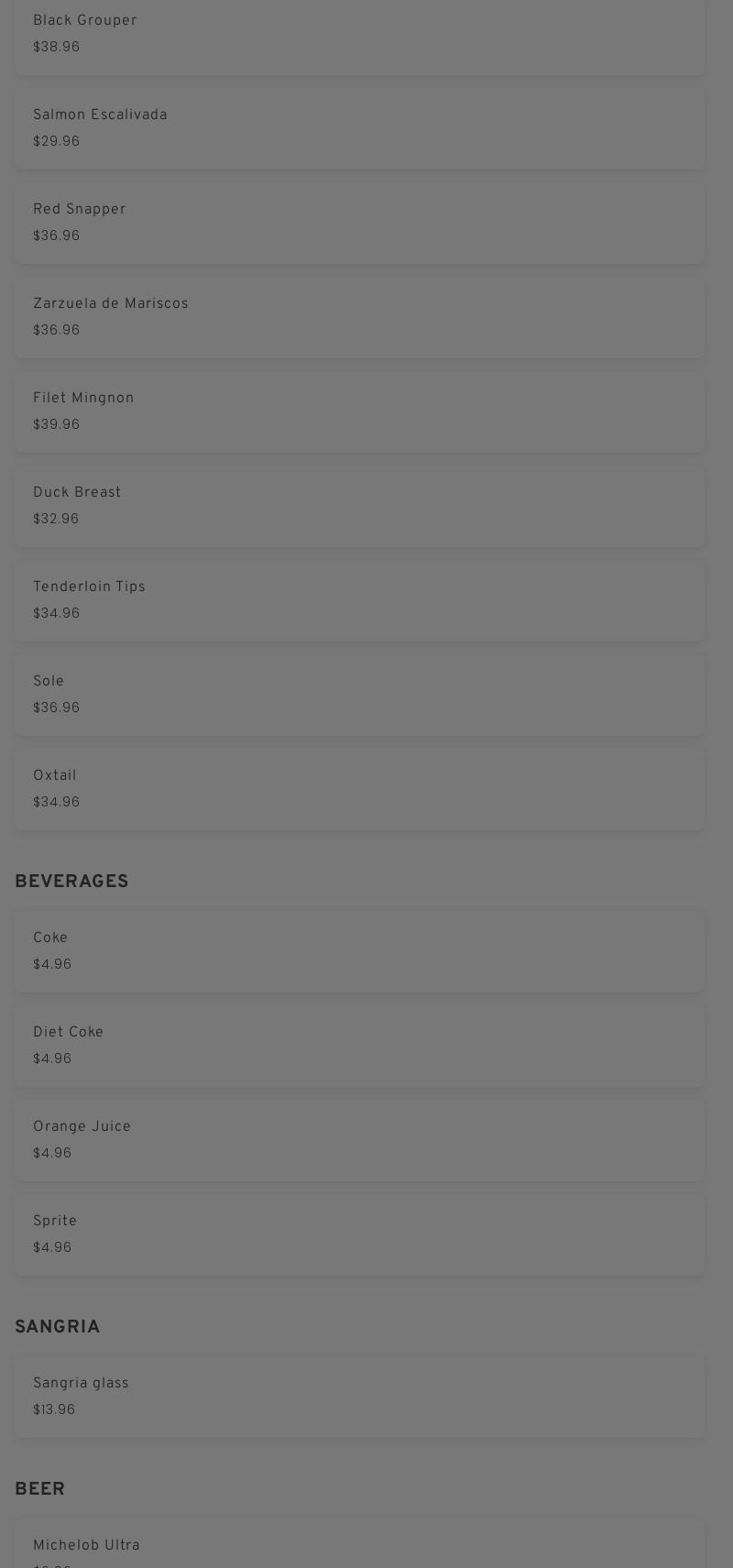Click the Duck Breast menu card
The image size is (733, 1568).
pyautogui.click(x=359, y=506)
